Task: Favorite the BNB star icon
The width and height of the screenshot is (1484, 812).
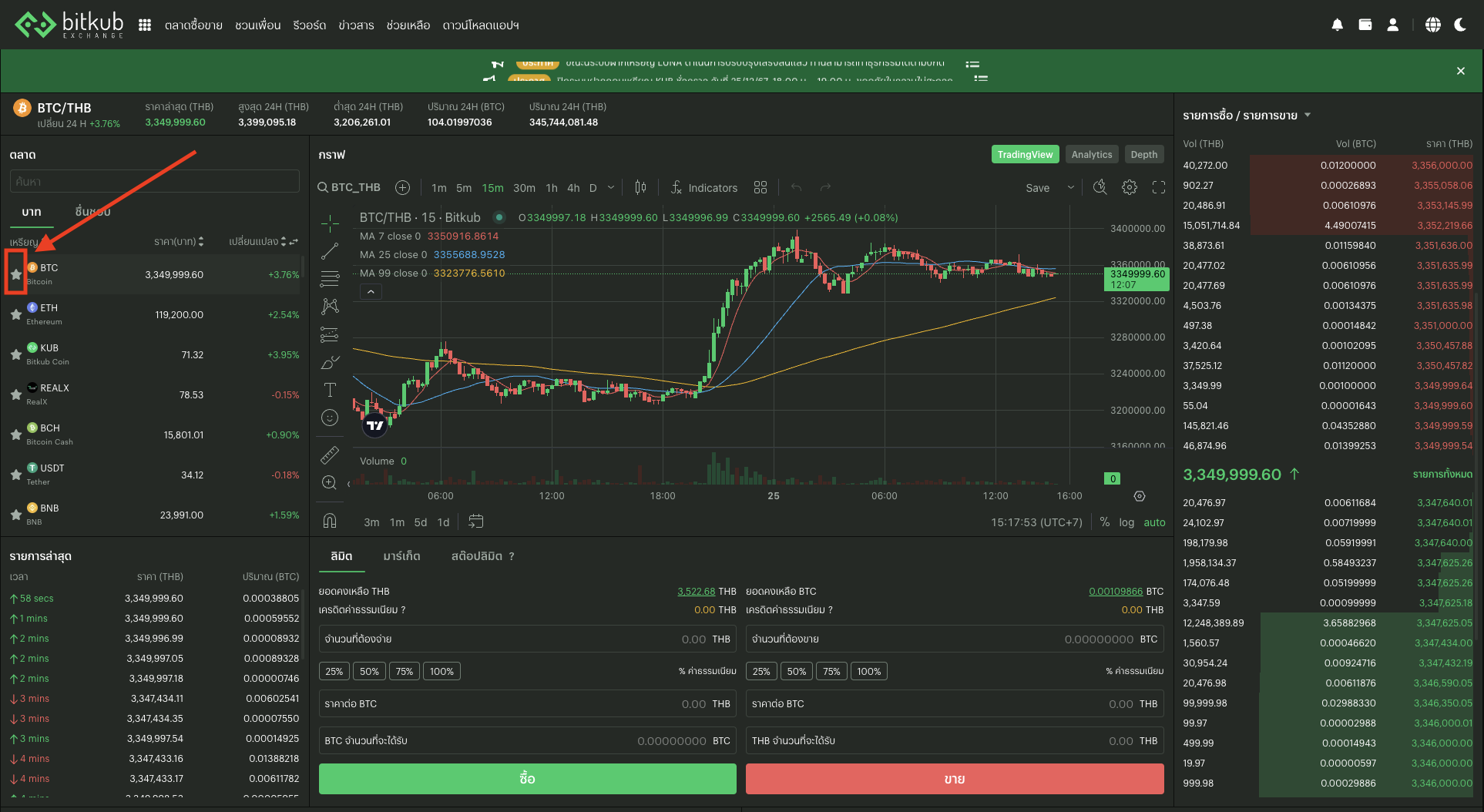Action: (15, 515)
